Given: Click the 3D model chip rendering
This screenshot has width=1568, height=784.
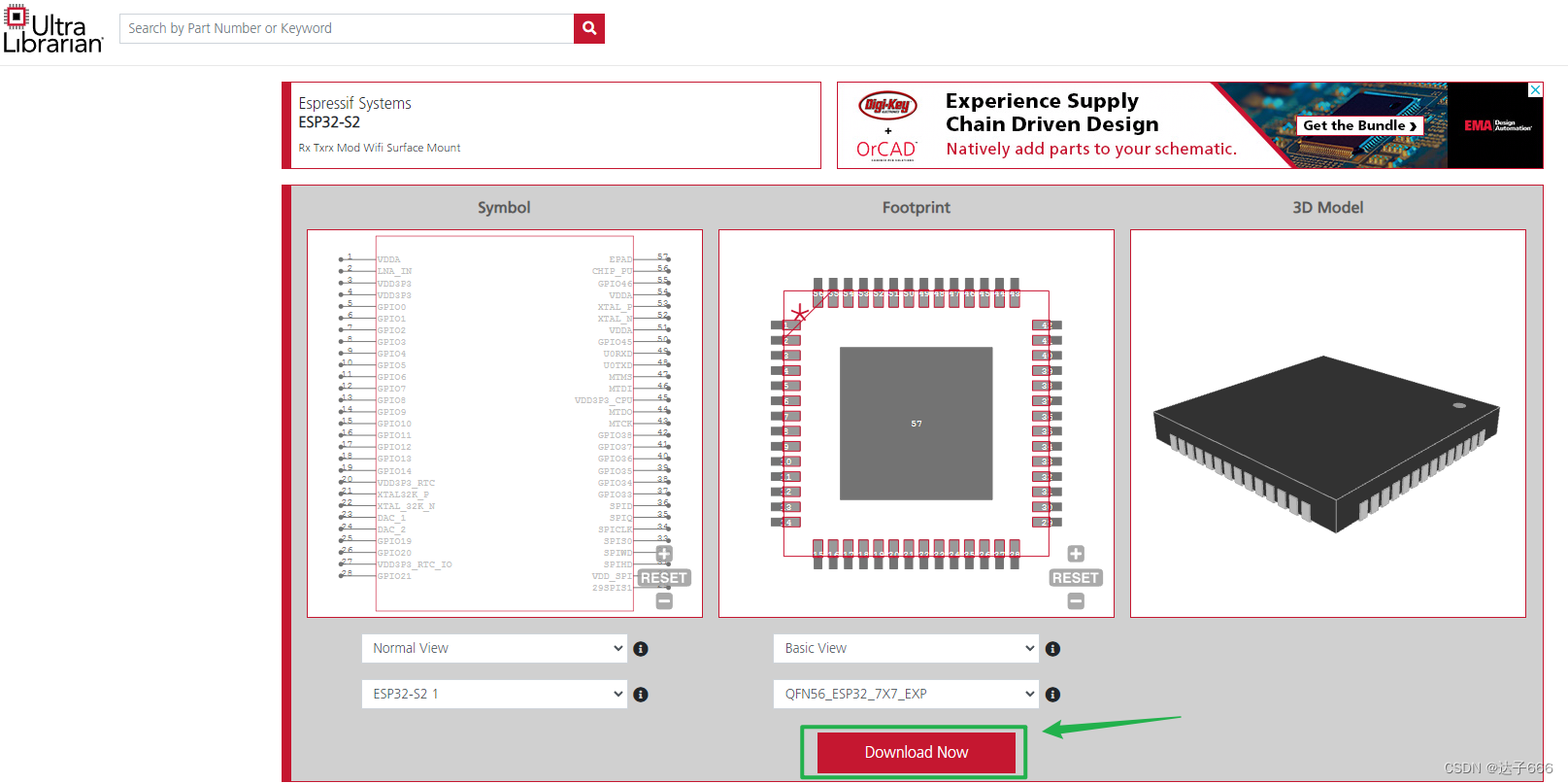Looking at the screenshot, I should coord(1327,442).
